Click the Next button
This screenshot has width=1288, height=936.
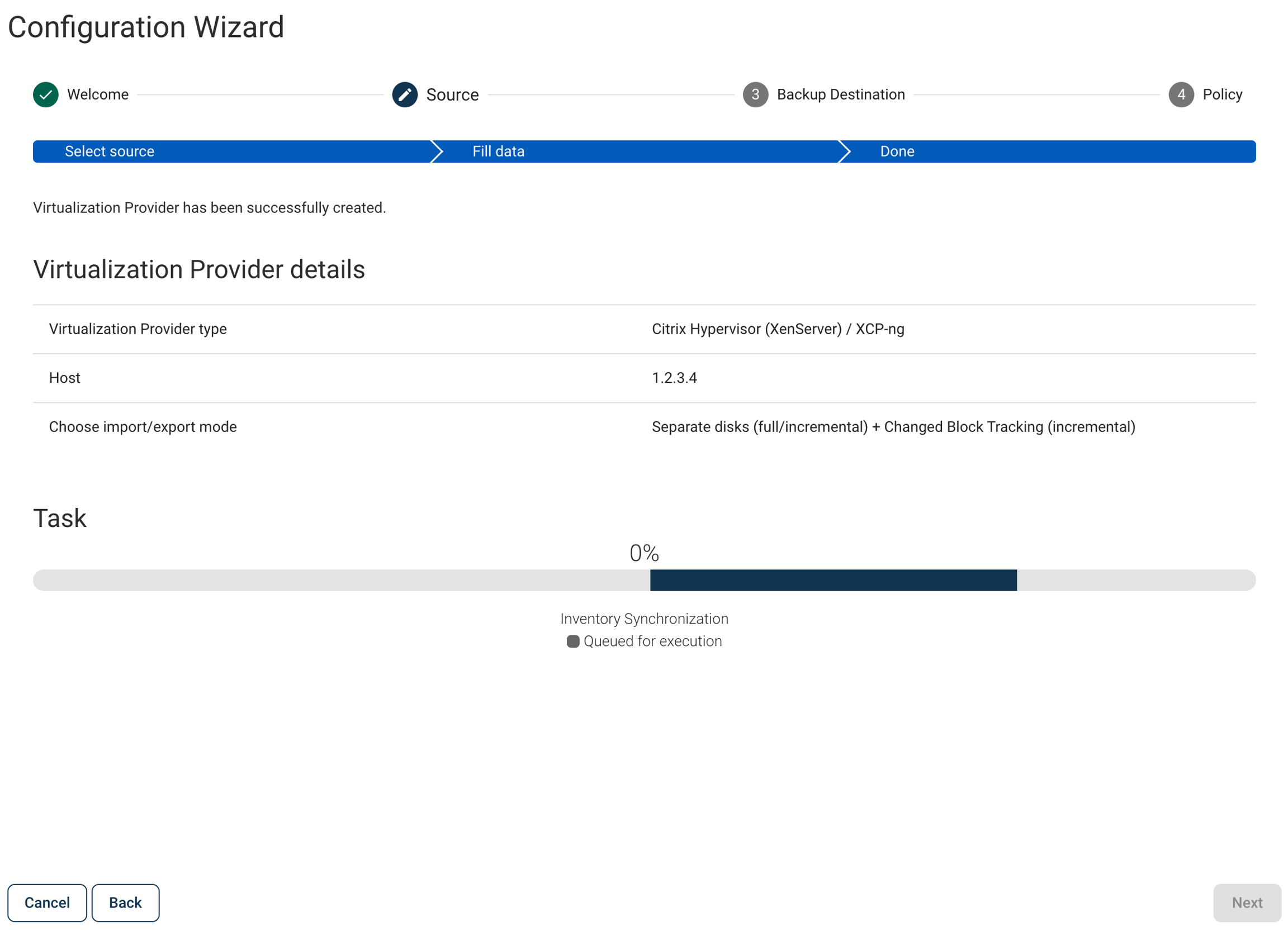tap(1247, 903)
